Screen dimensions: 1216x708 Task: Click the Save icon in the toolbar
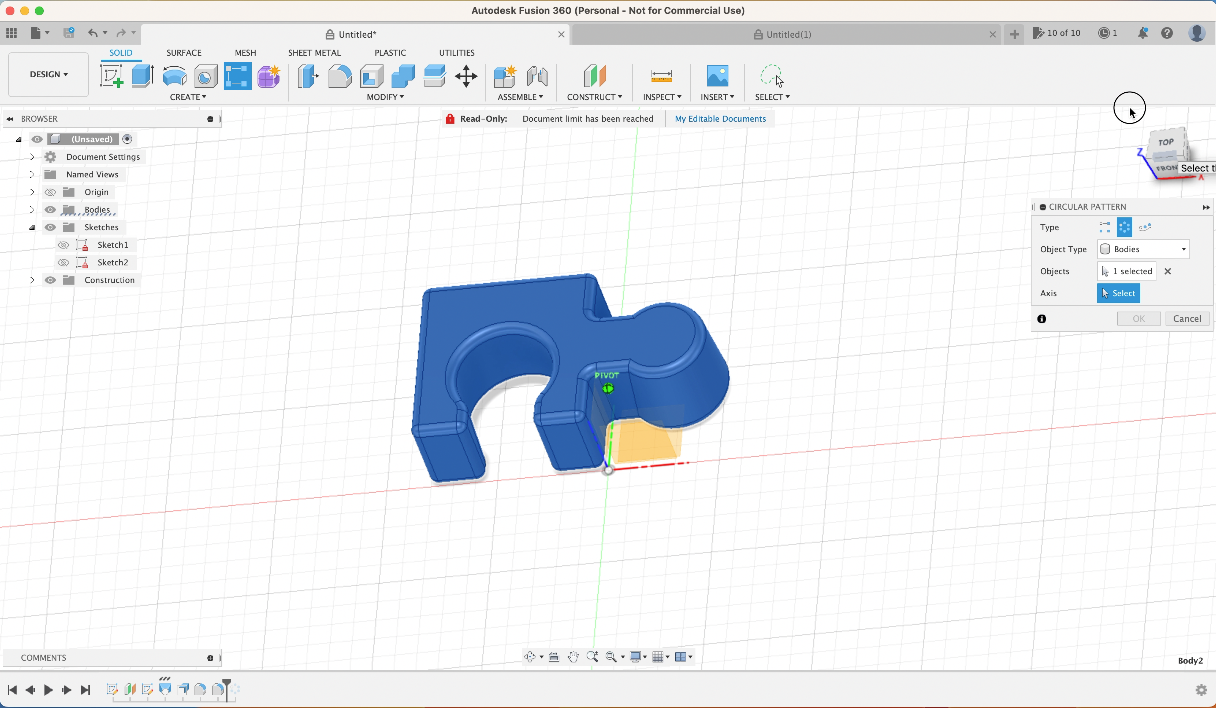coord(69,33)
